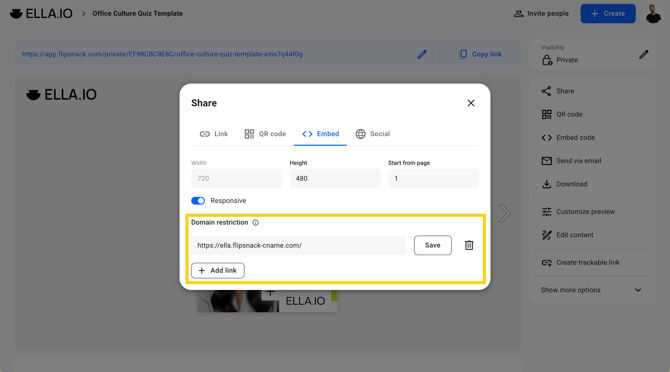
Task: Click the ELLA.IO logo in header
Action: [41, 13]
